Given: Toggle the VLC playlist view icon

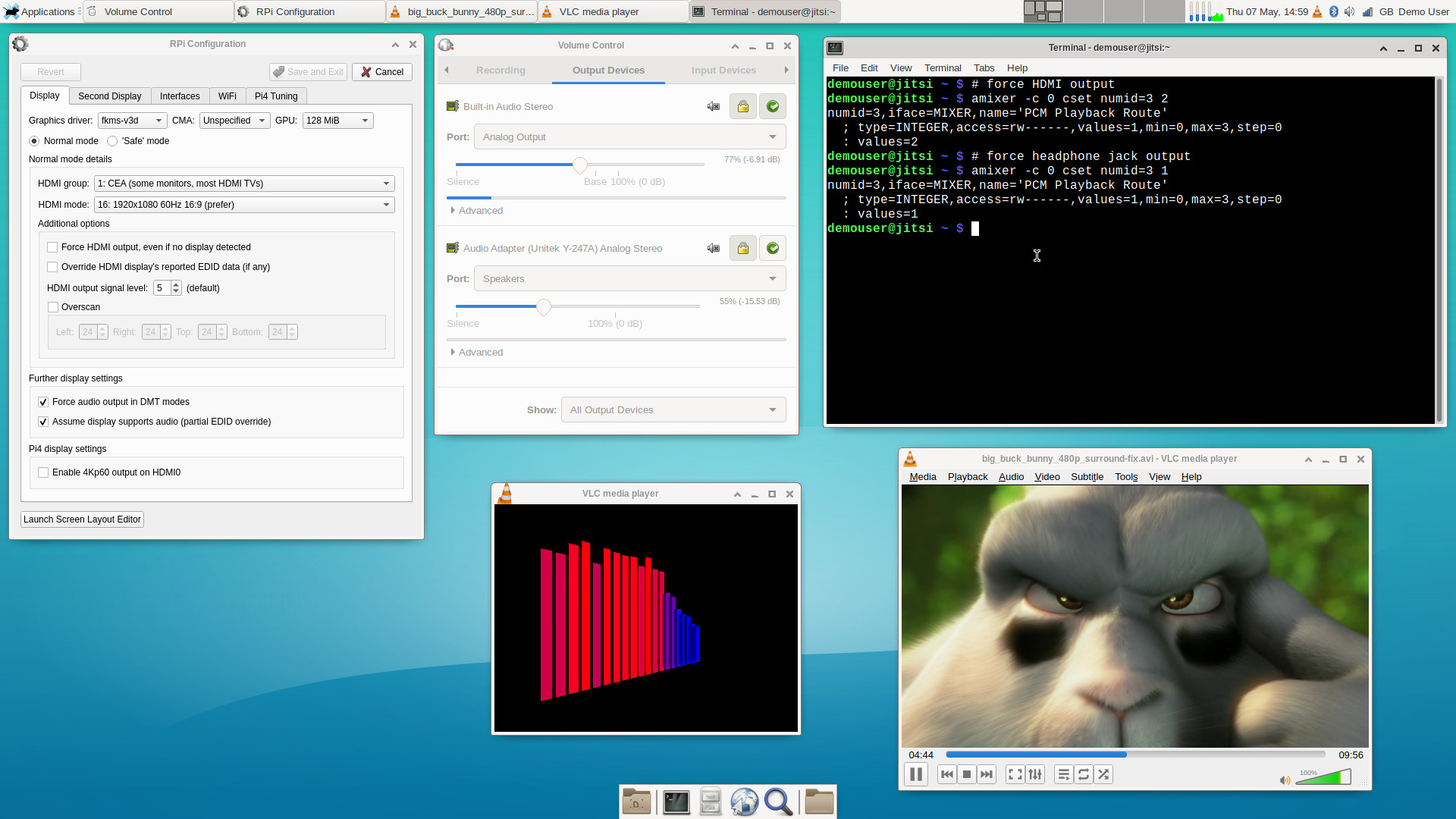Looking at the screenshot, I should 1063,774.
